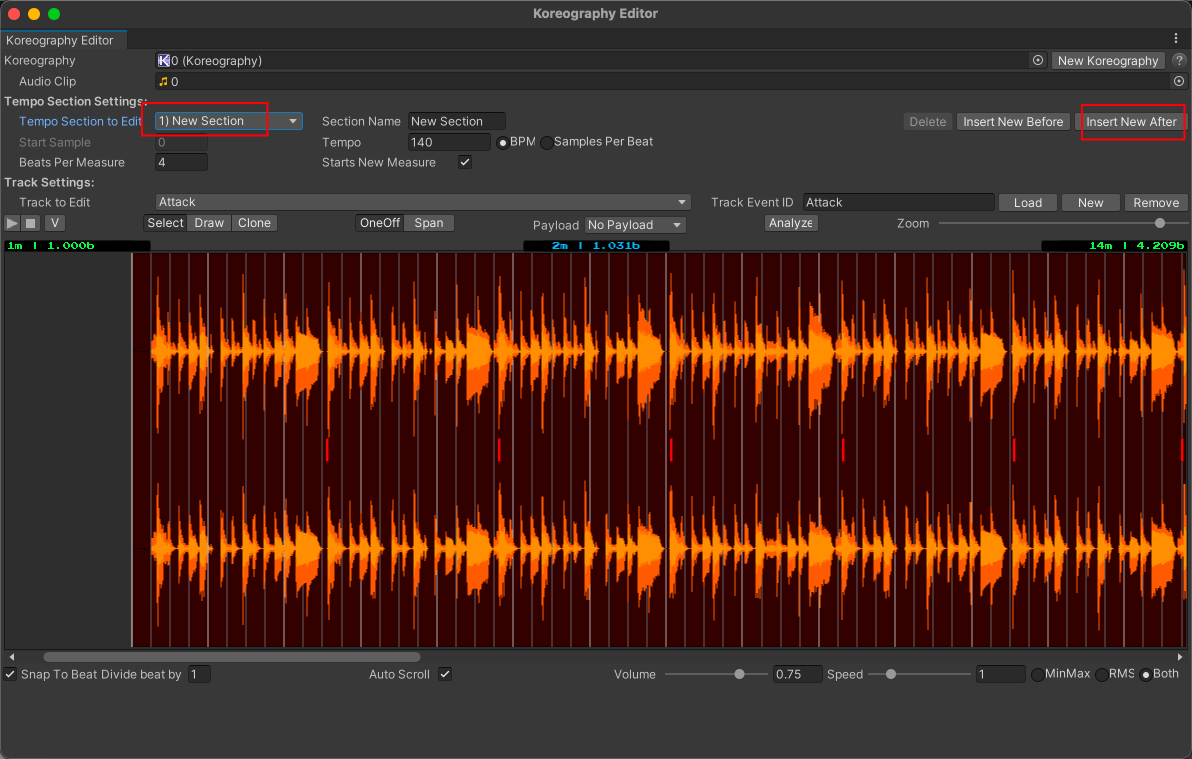Click the Koreography object reference field
Image resolution: width=1192 pixels, height=759 pixels.
[x=601, y=60]
